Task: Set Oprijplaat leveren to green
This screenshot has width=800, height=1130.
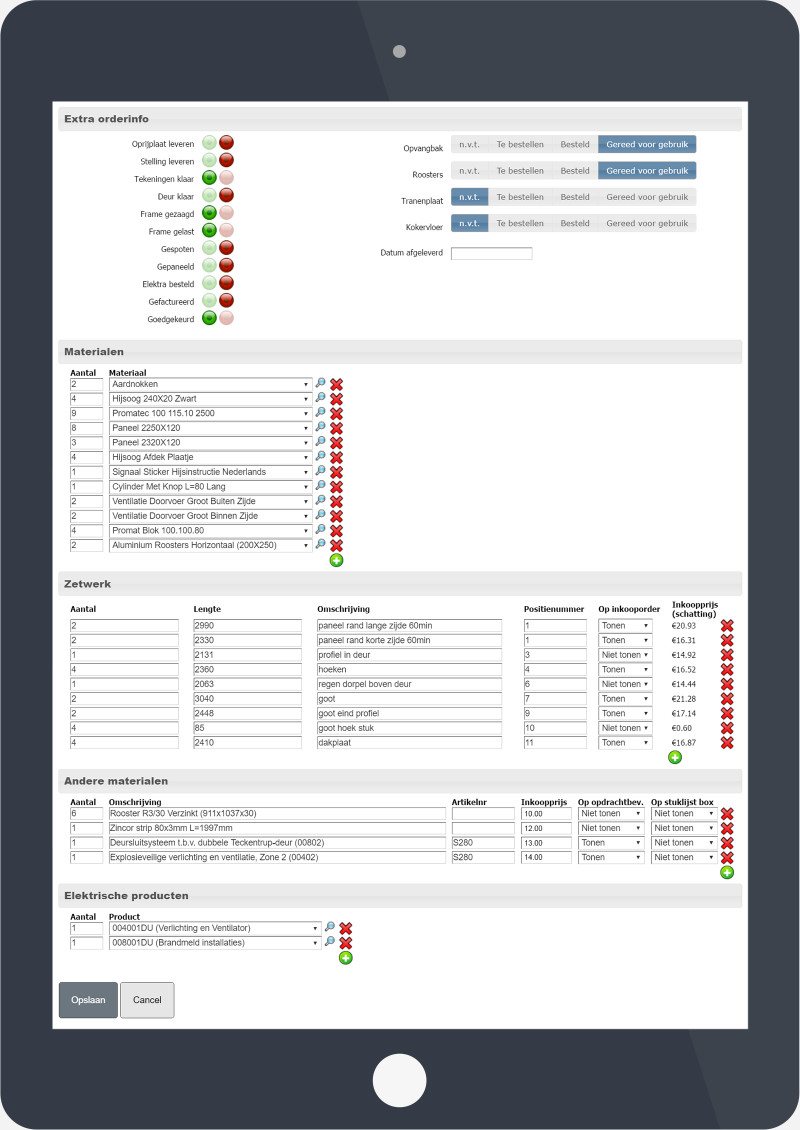Action: click(209, 143)
